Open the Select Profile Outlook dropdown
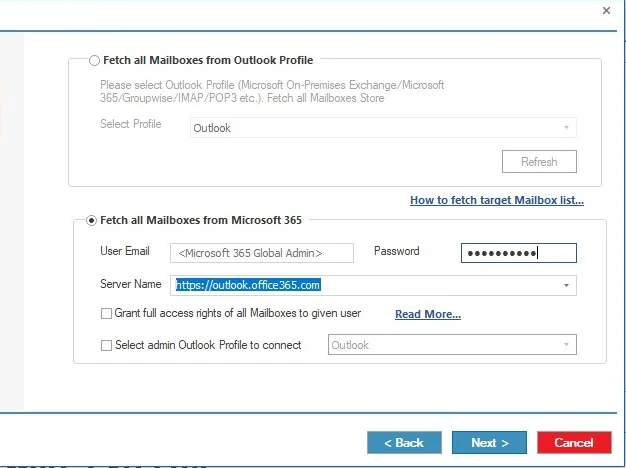The width and height of the screenshot is (626, 468). pos(383,128)
